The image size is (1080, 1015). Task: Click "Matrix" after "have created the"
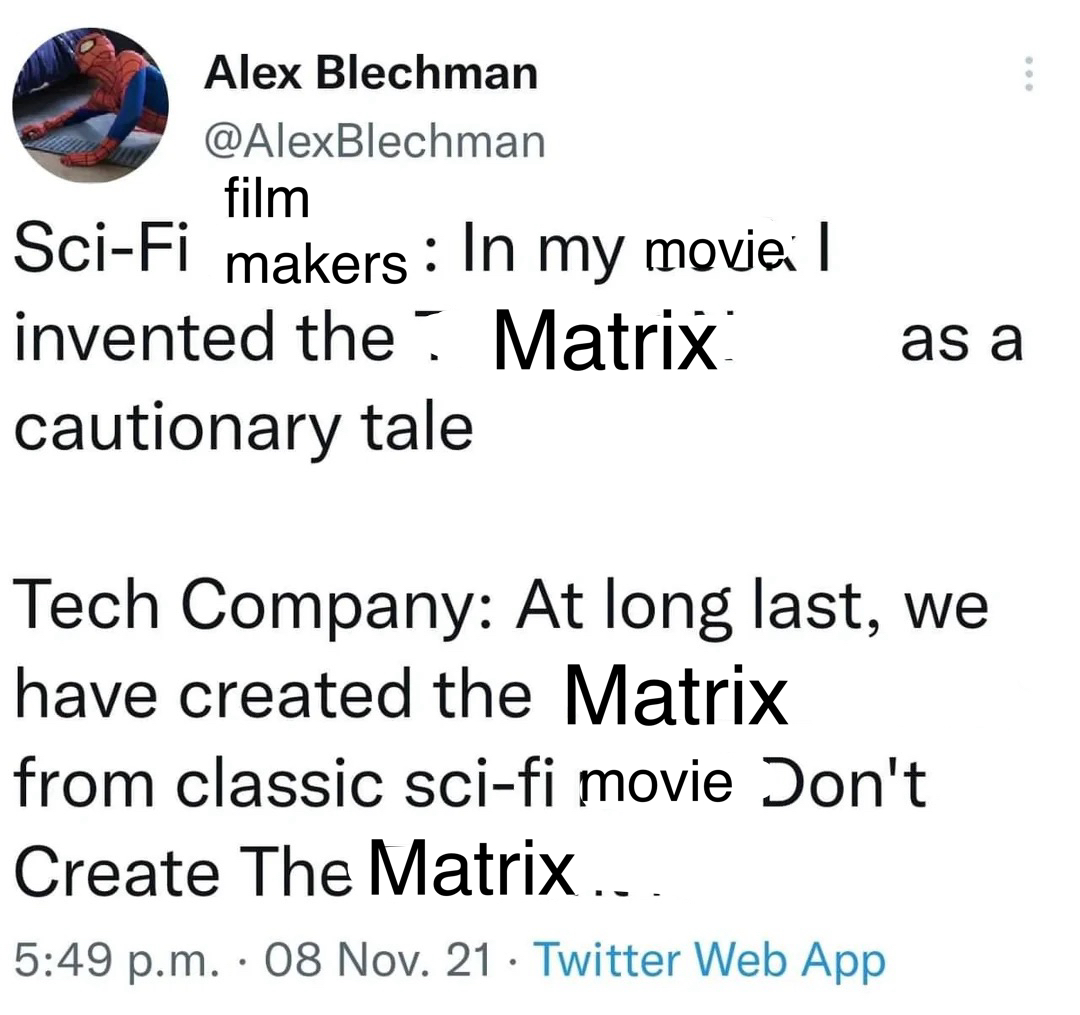[675, 695]
